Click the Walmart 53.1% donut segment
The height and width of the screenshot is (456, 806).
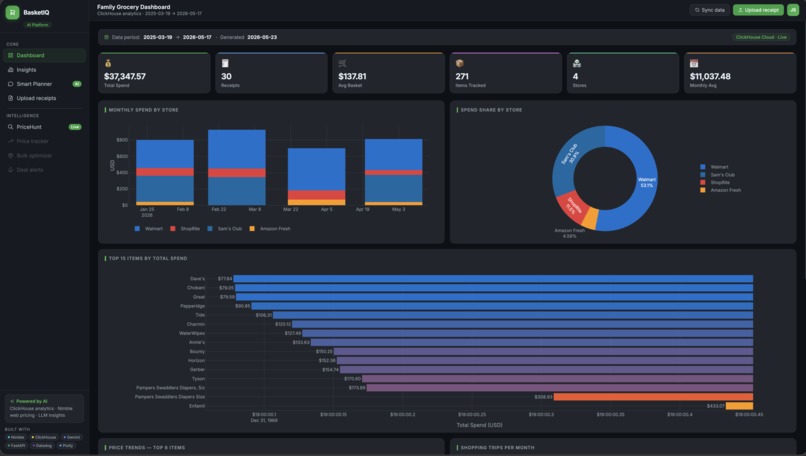coord(646,183)
